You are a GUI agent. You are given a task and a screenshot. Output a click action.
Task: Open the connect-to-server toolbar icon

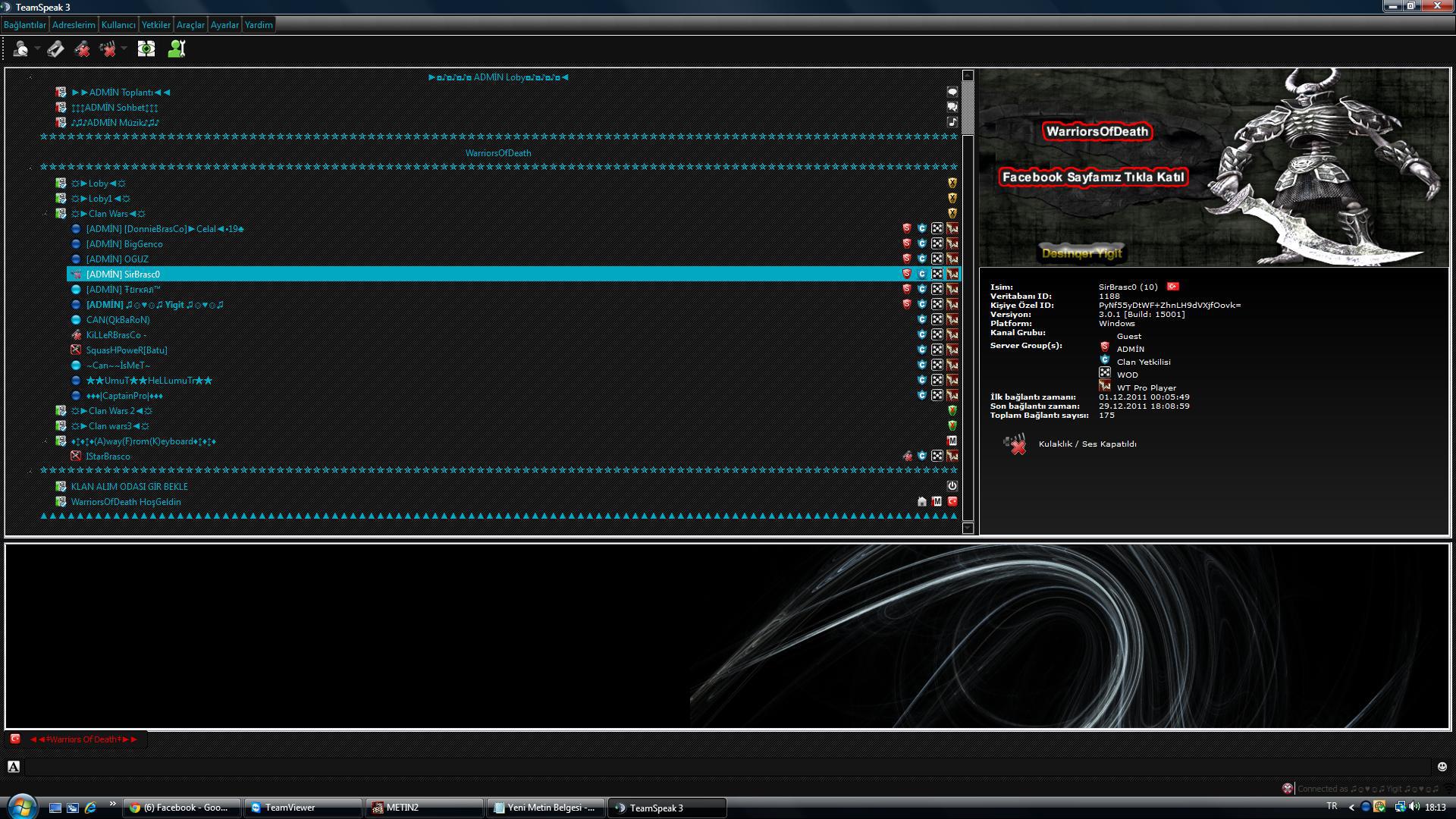20,49
